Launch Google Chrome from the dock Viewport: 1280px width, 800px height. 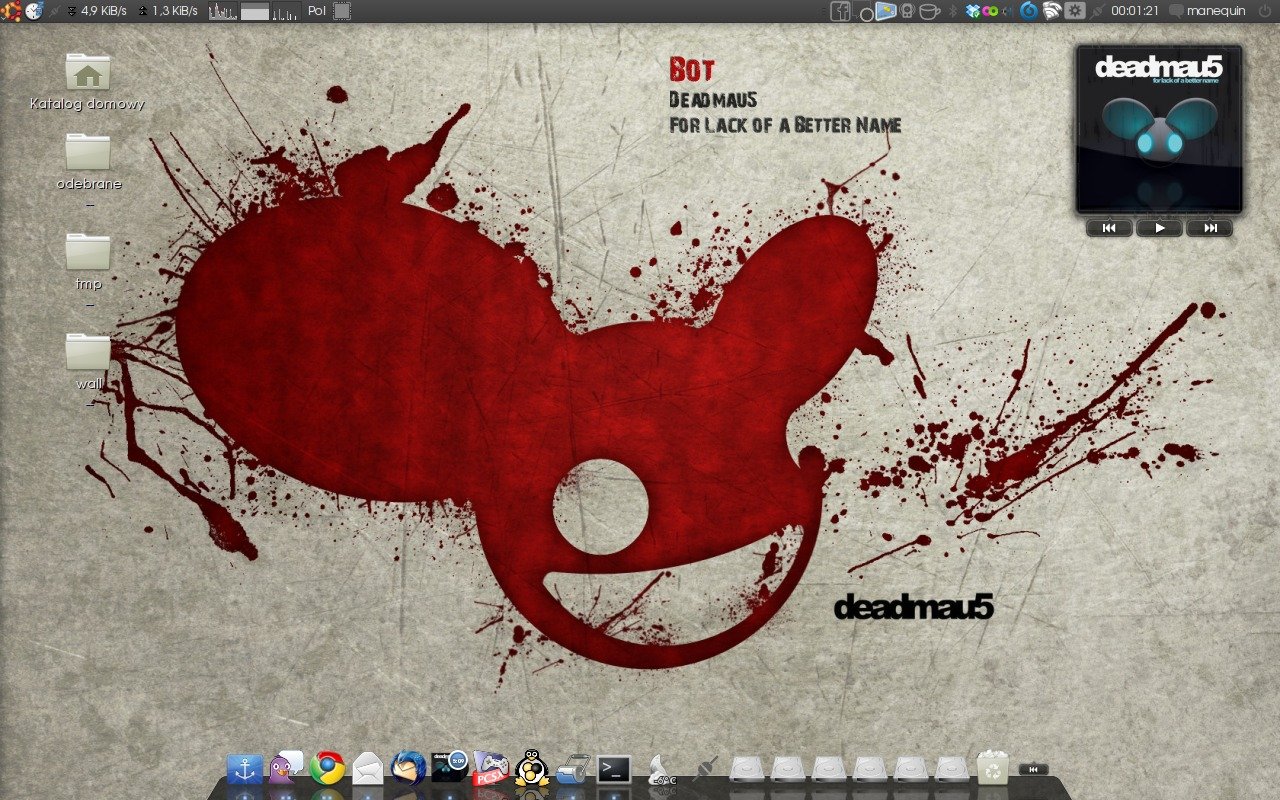click(x=327, y=768)
